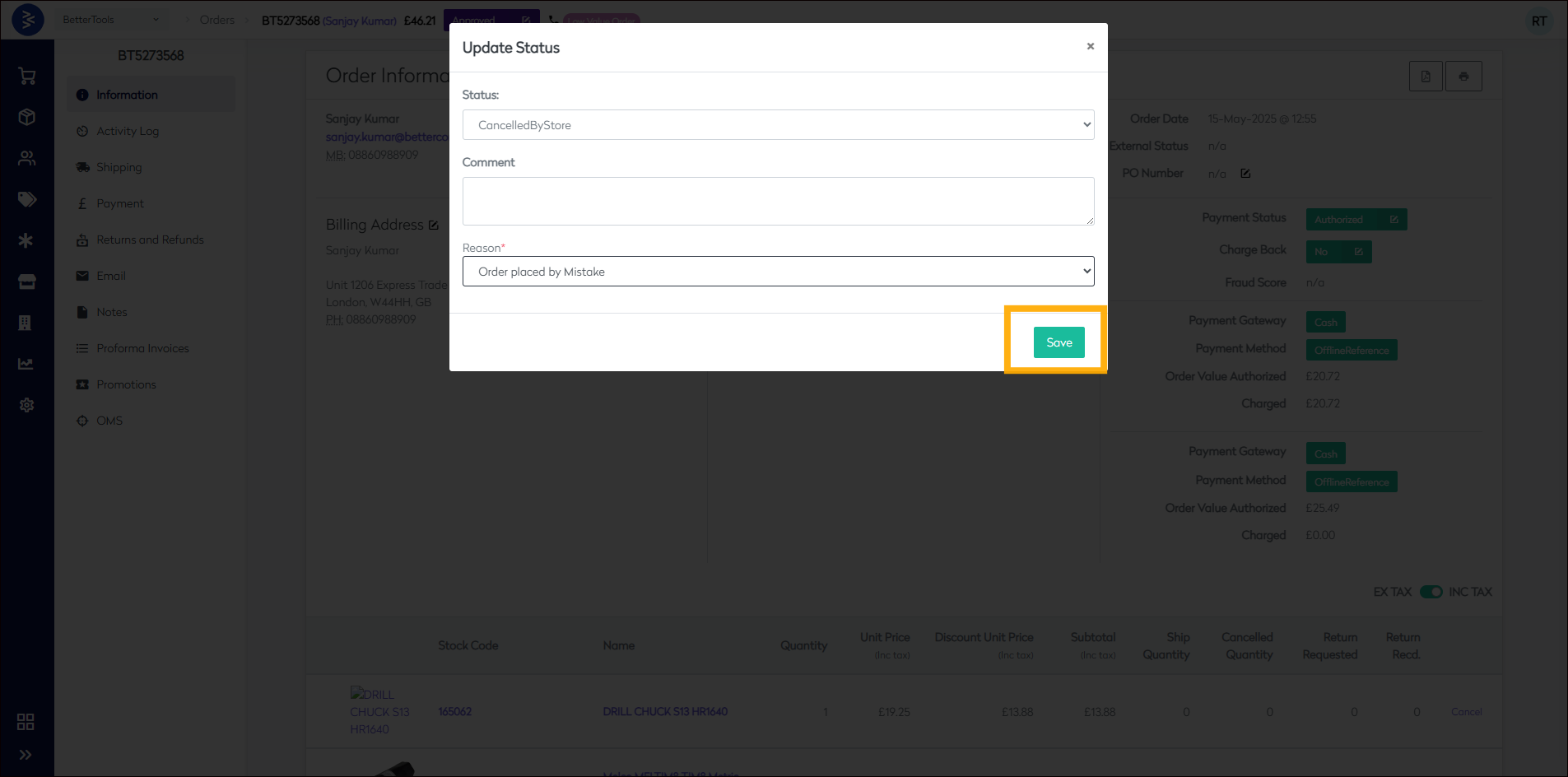The height and width of the screenshot is (777, 1568).
Task: Edit the Billing Address pencil icon
Action: tap(434, 225)
